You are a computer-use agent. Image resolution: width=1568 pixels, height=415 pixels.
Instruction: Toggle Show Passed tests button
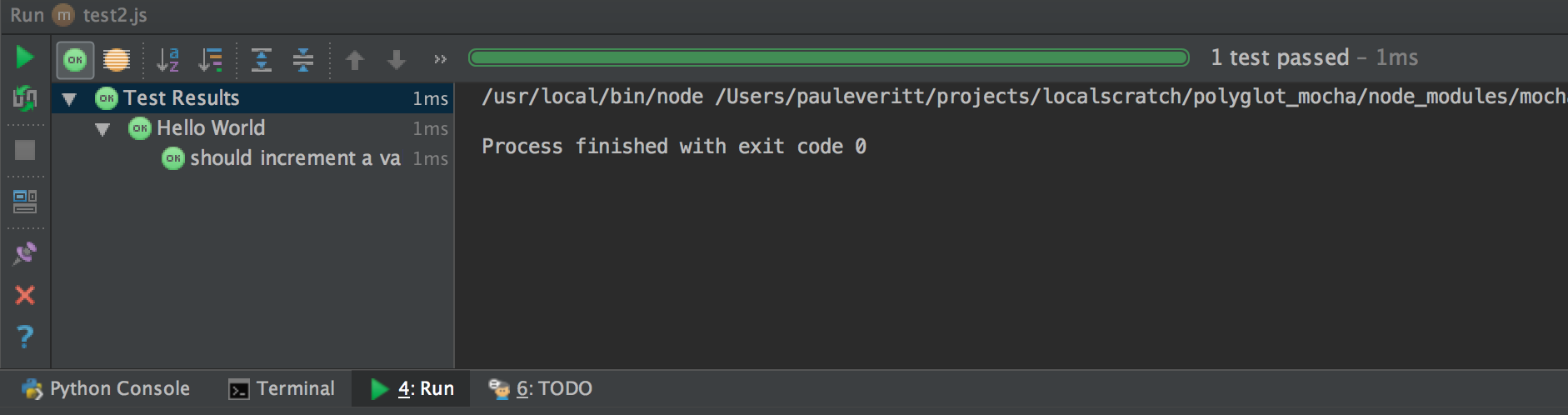click(75, 60)
